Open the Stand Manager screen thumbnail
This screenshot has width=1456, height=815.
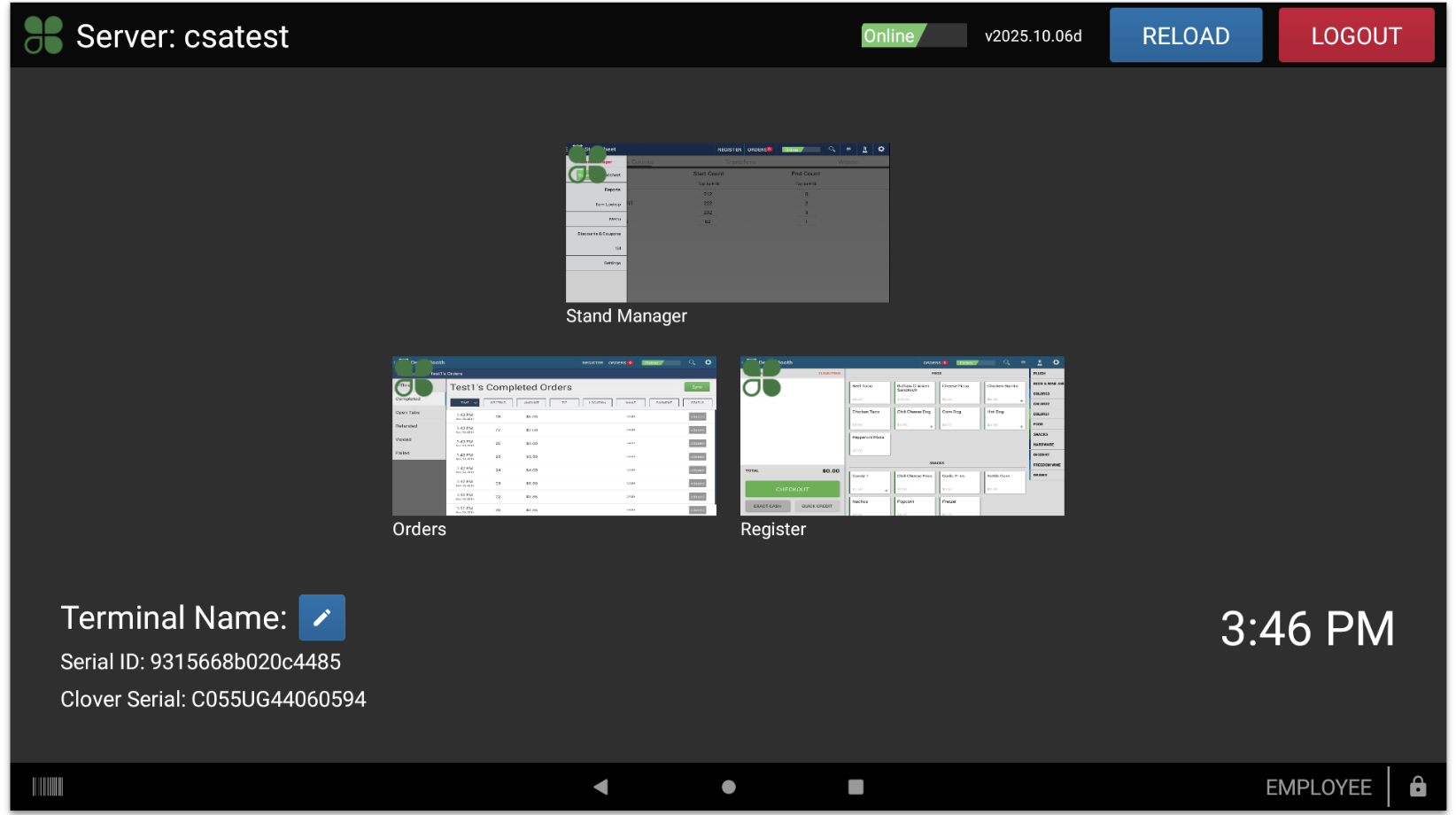(x=727, y=222)
